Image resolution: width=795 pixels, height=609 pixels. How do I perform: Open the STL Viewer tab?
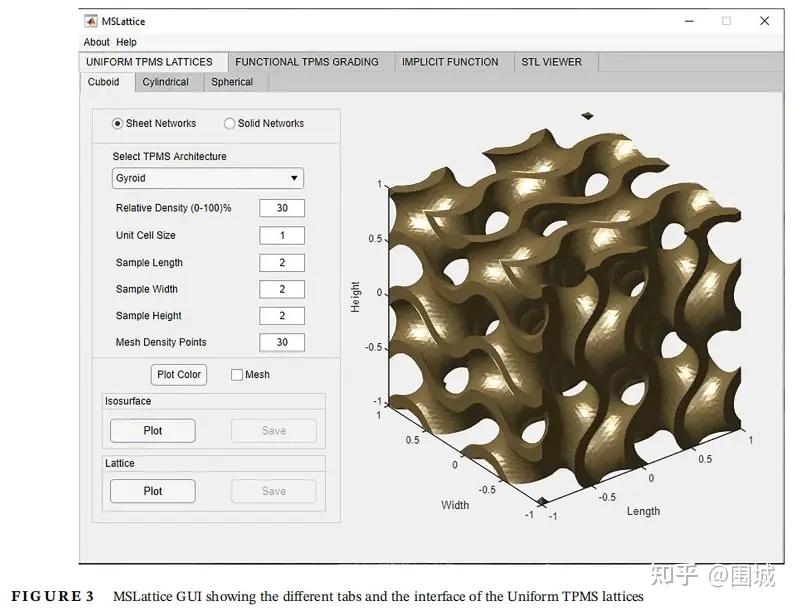point(556,62)
